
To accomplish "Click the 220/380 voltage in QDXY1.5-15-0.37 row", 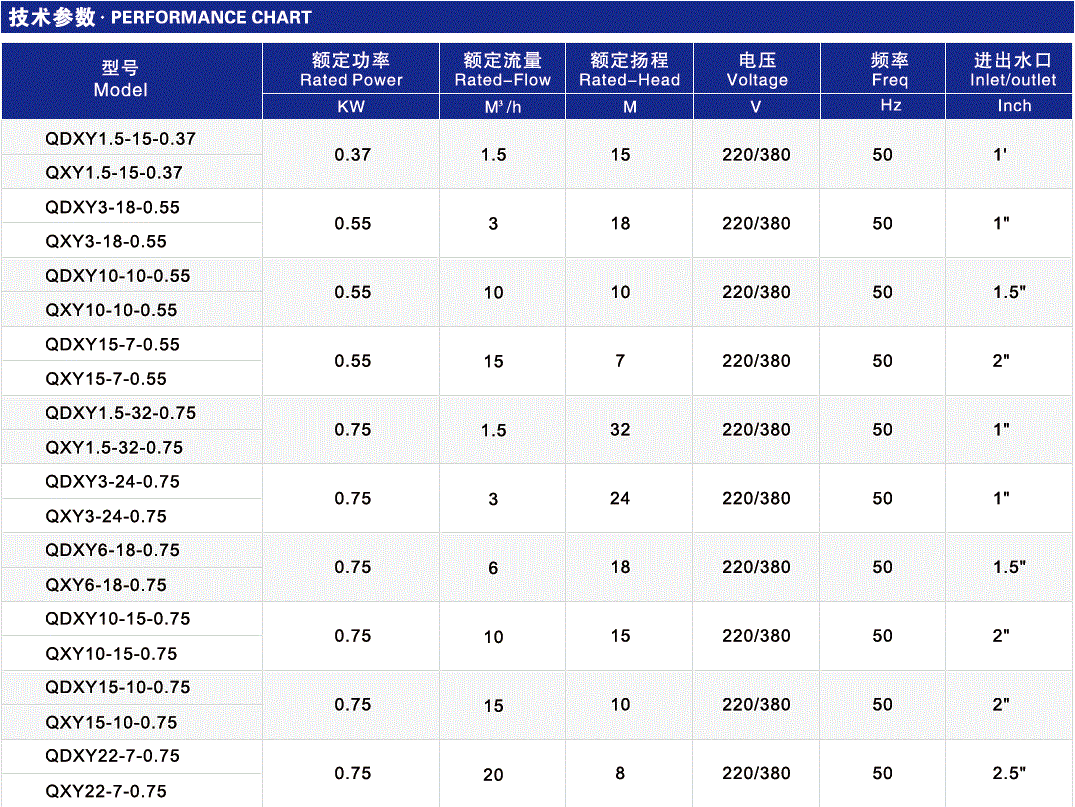I will click(756, 155).
